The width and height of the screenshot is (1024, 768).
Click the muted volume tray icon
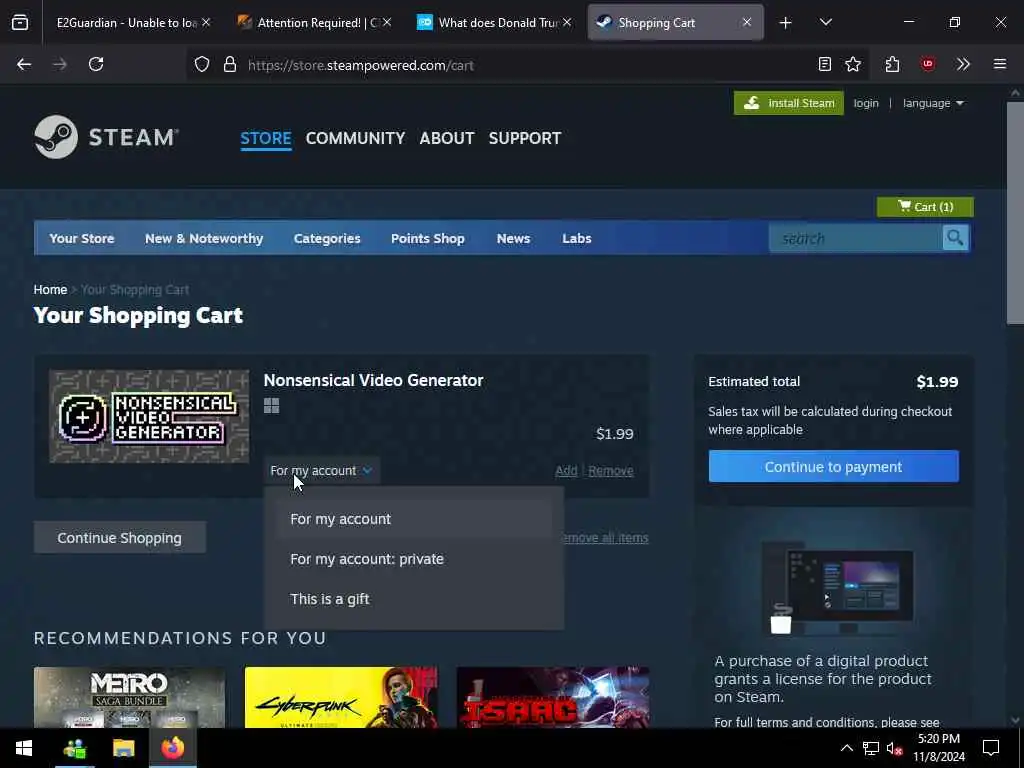pos(894,748)
